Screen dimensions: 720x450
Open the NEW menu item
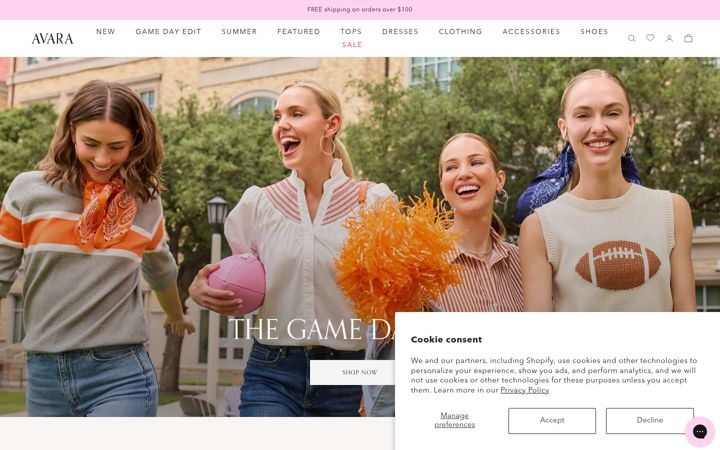pyautogui.click(x=106, y=32)
